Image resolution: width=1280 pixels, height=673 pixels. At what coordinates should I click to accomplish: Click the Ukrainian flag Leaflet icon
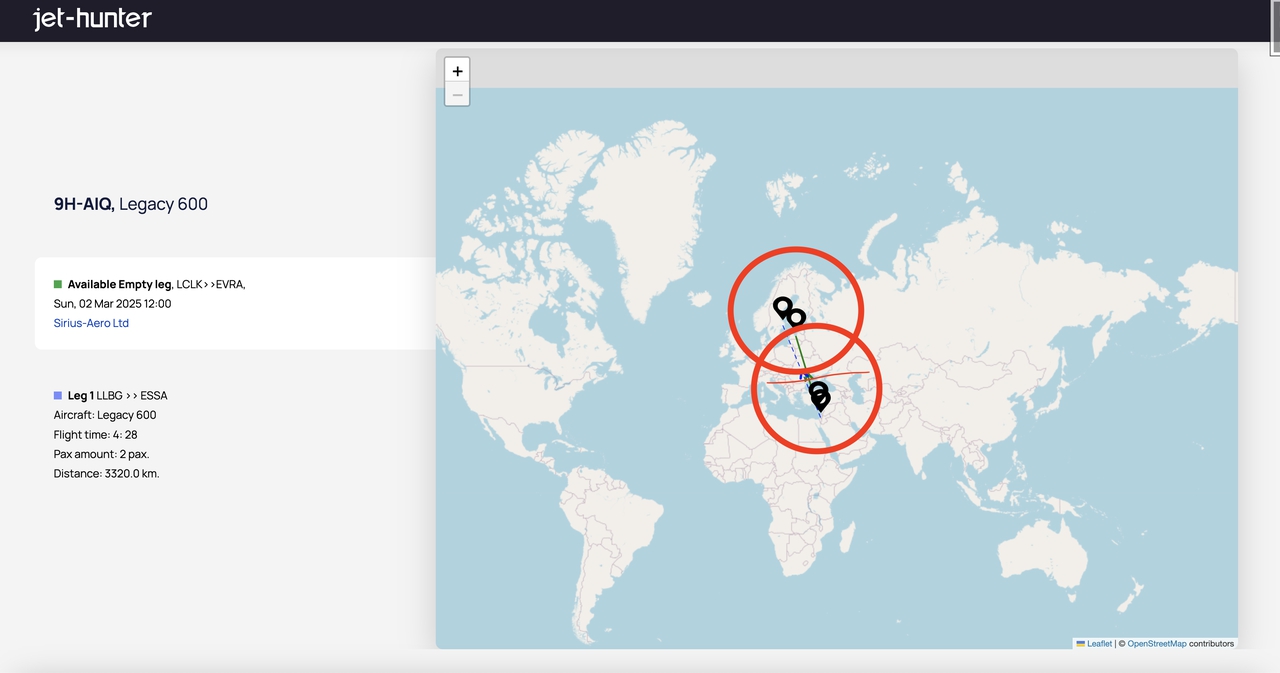pos(1080,643)
